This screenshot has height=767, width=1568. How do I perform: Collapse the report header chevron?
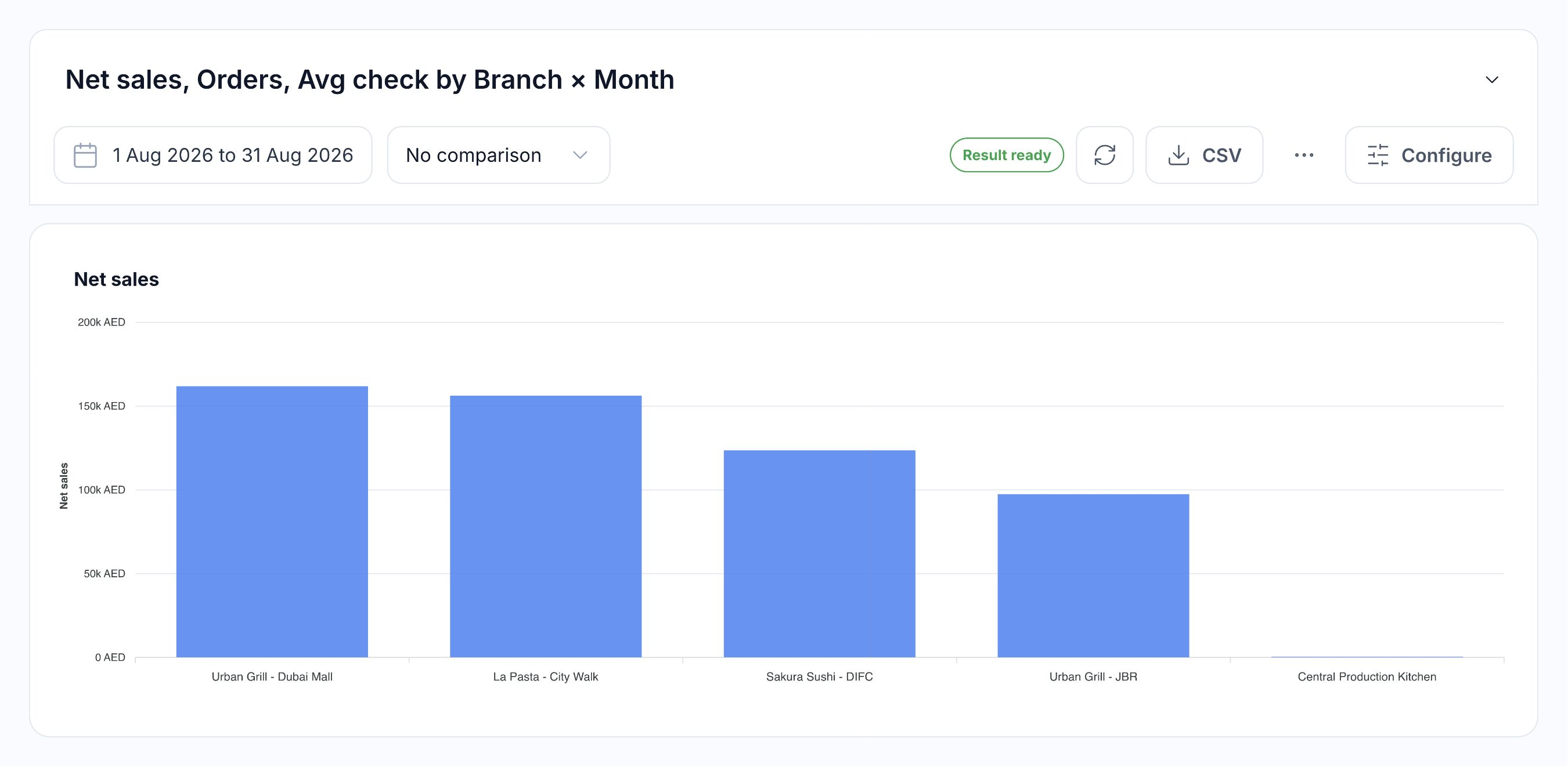click(x=1492, y=79)
